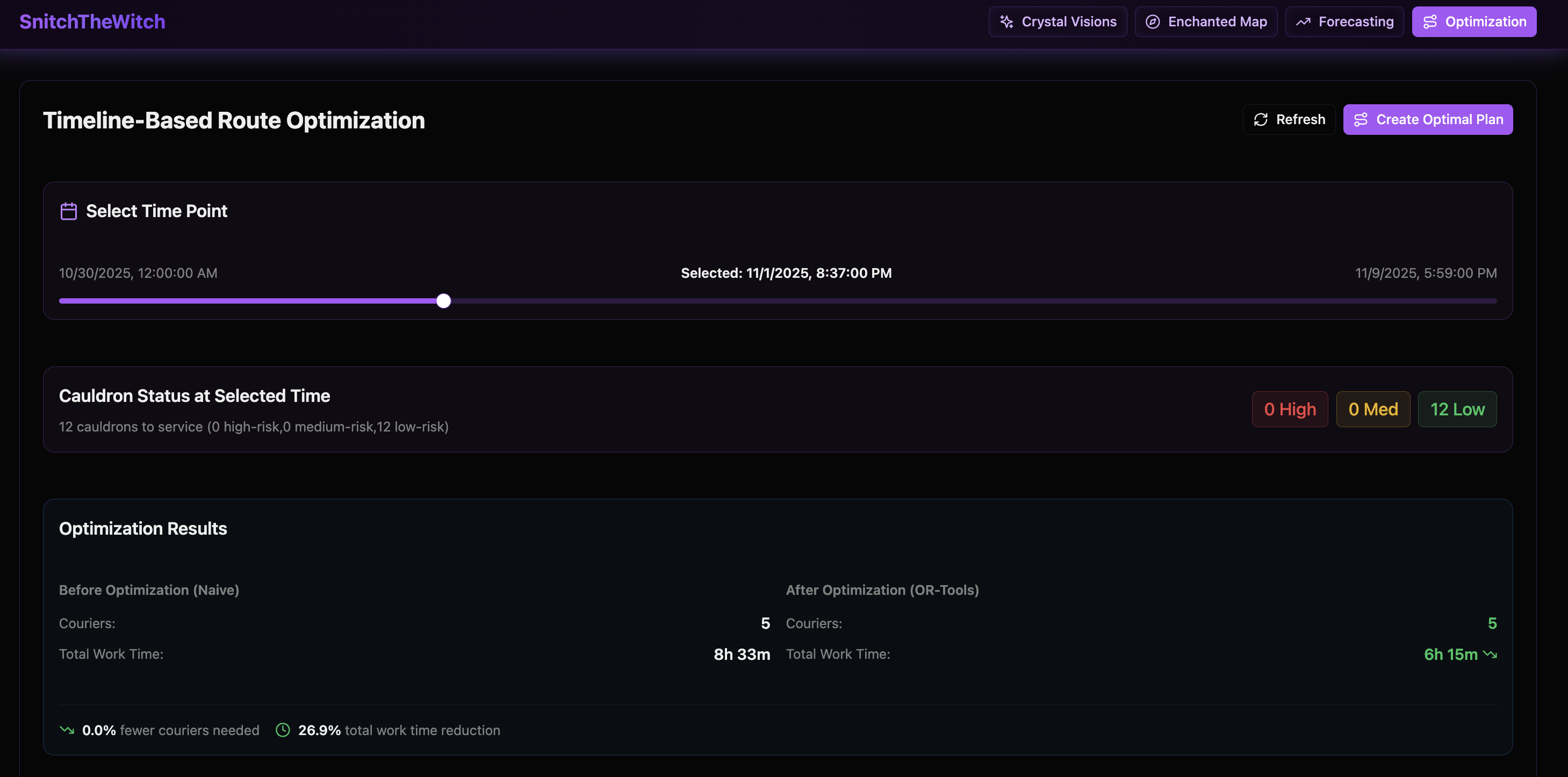
Task: Click the SnitchTheWitch logo link
Action: coord(92,22)
